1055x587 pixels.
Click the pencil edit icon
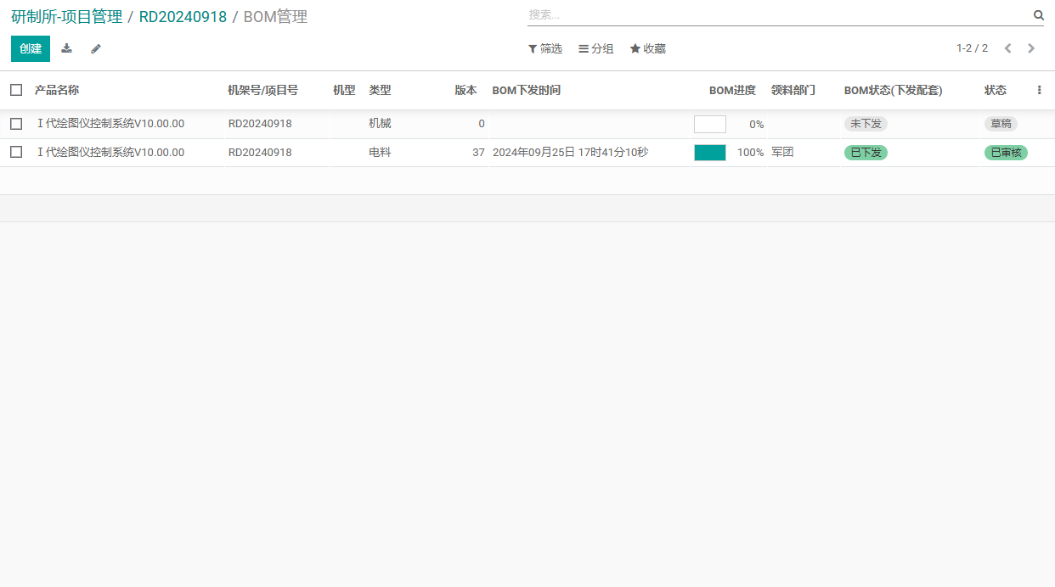coord(96,49)
